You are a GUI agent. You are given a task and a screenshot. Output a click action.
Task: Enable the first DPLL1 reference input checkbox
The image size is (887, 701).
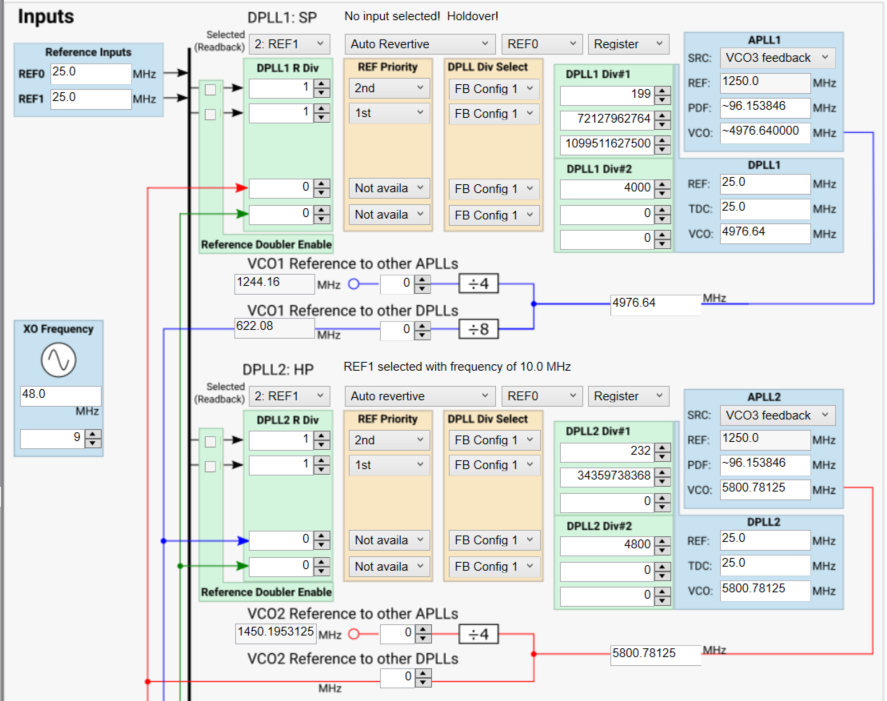pos(210,88)
